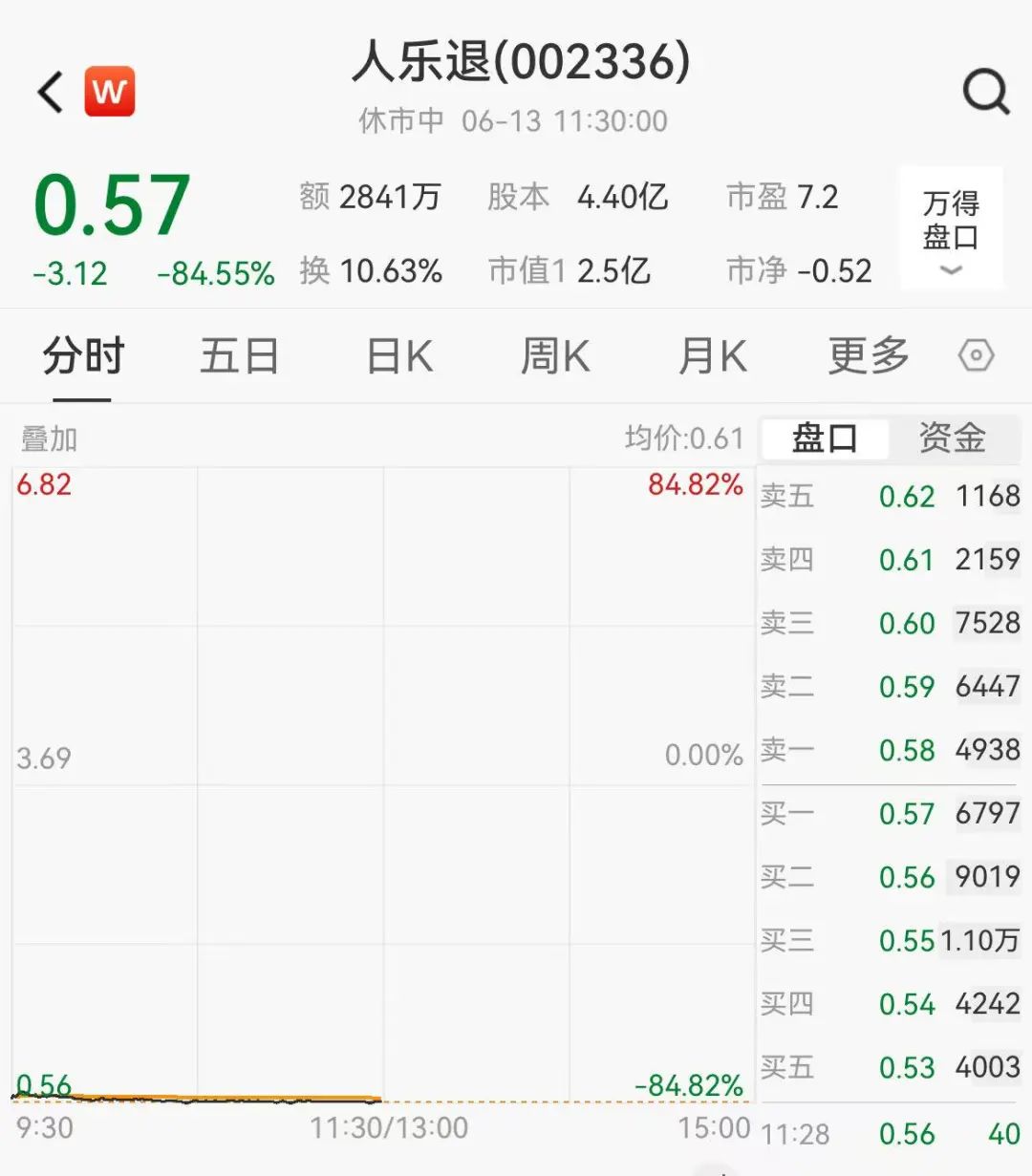The height and width of the screenshot is (1176, 1032).
Task: Tap the 叠加 overlay button
Action: 49,439
